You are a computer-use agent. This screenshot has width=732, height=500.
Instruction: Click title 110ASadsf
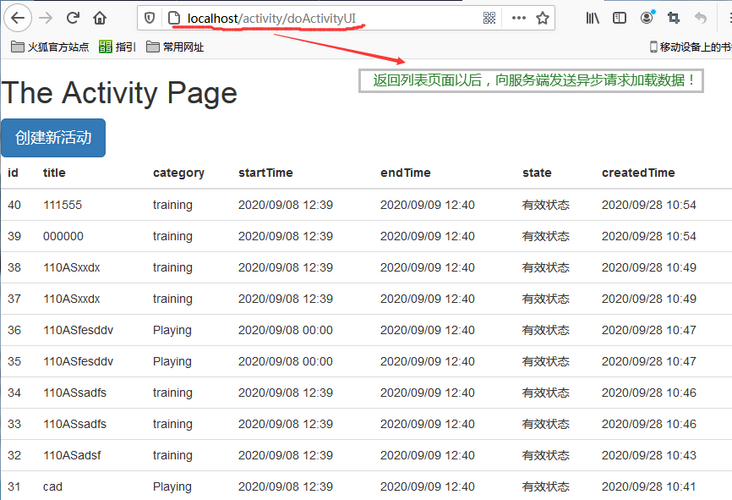72,455
